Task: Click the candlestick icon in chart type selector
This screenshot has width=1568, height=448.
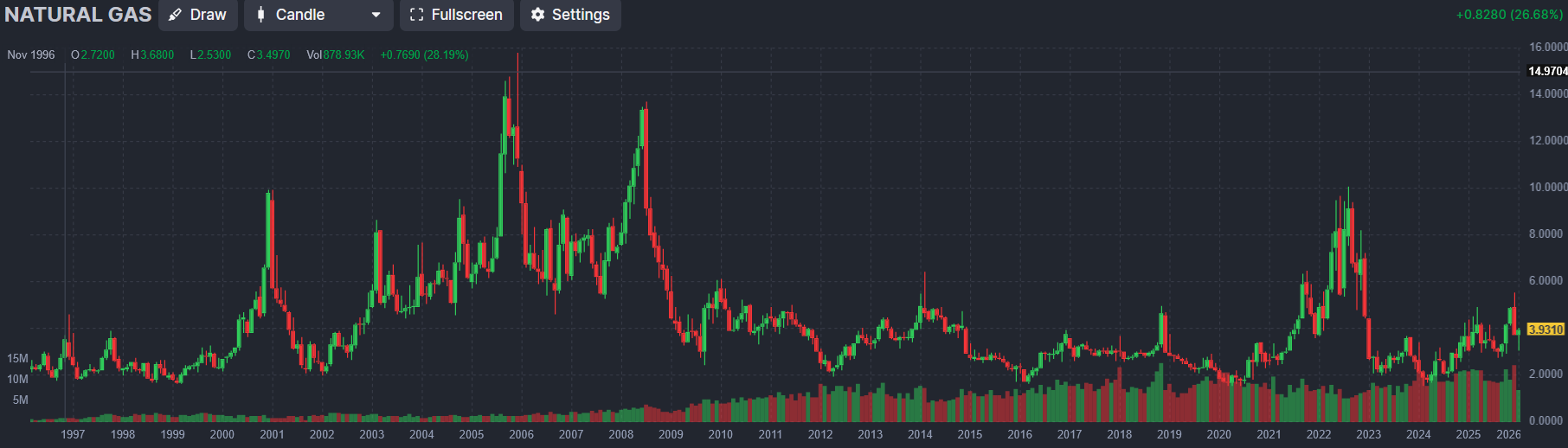Action: (x=260, y=15)
